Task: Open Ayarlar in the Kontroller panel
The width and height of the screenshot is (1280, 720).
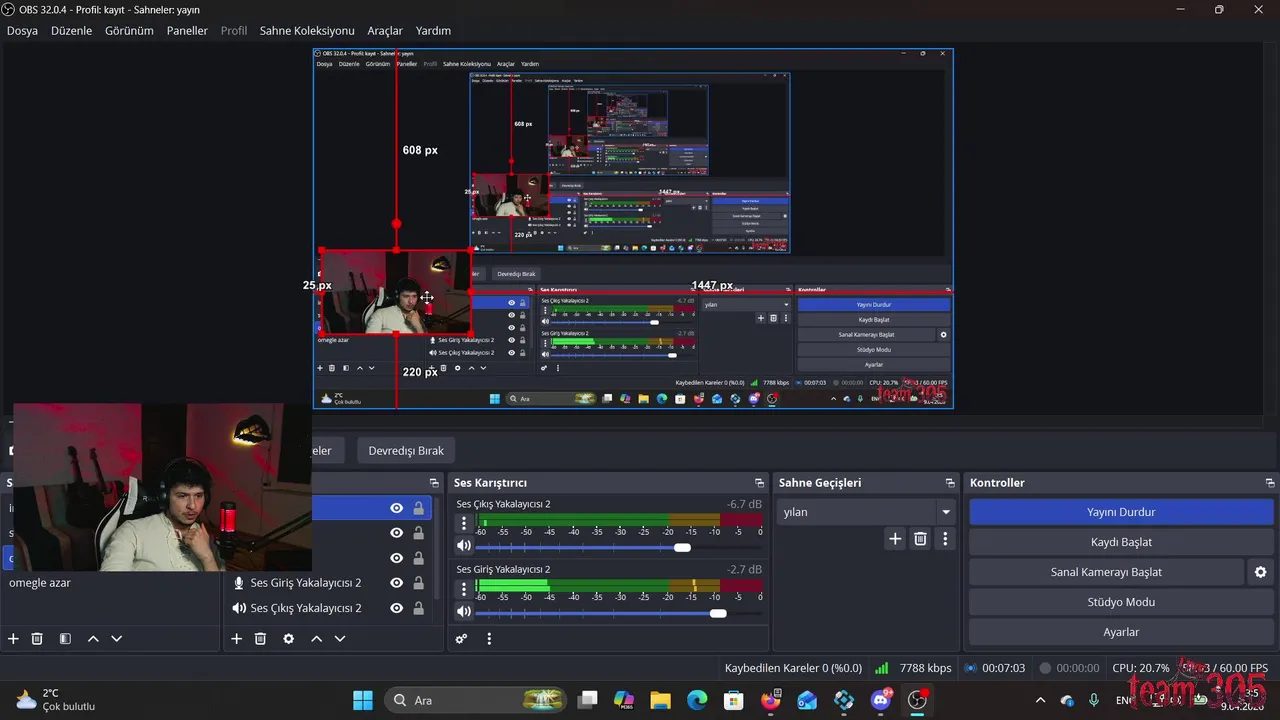Action: tap(1121, 632)
